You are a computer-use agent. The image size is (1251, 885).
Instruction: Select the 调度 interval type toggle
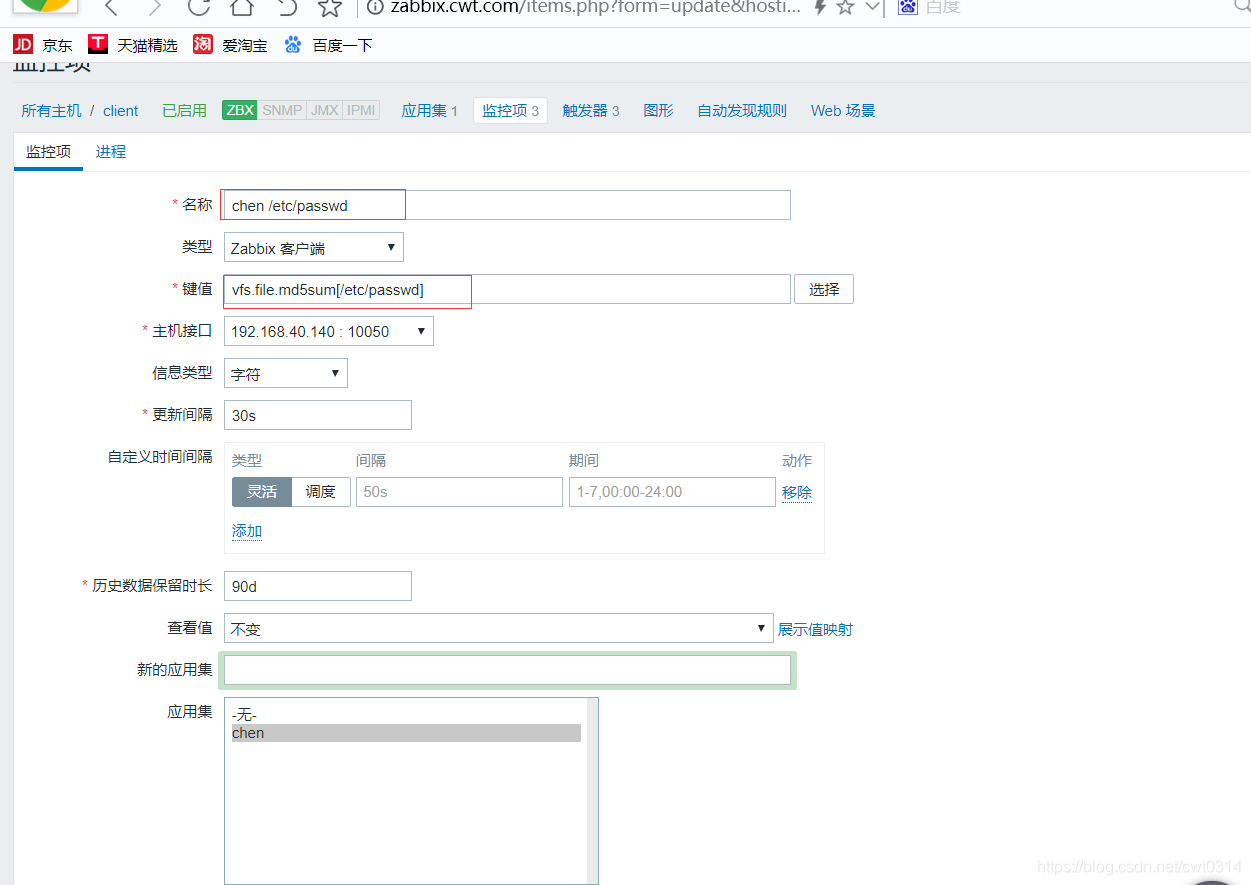click(x=321, y=492)
